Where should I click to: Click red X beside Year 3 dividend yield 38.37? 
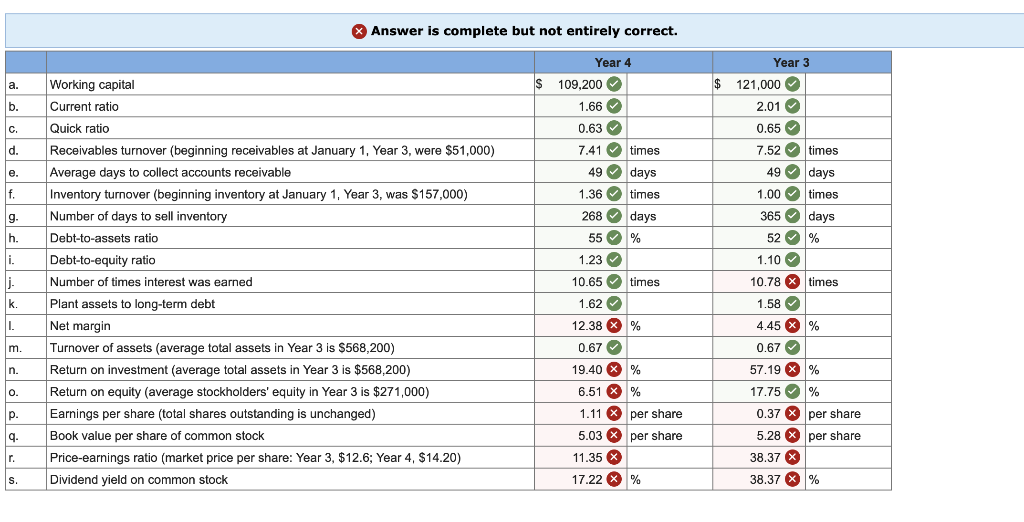click(792, 480)
